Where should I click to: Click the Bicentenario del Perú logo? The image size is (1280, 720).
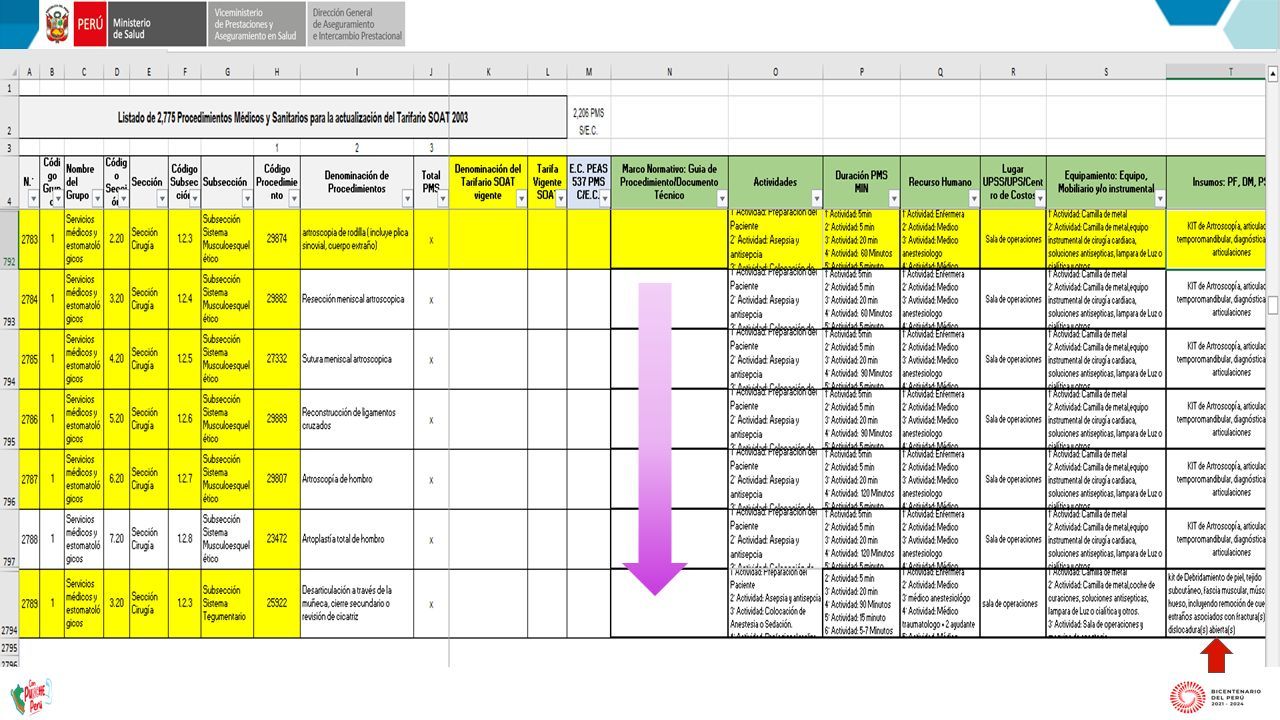pos(1217,697)
